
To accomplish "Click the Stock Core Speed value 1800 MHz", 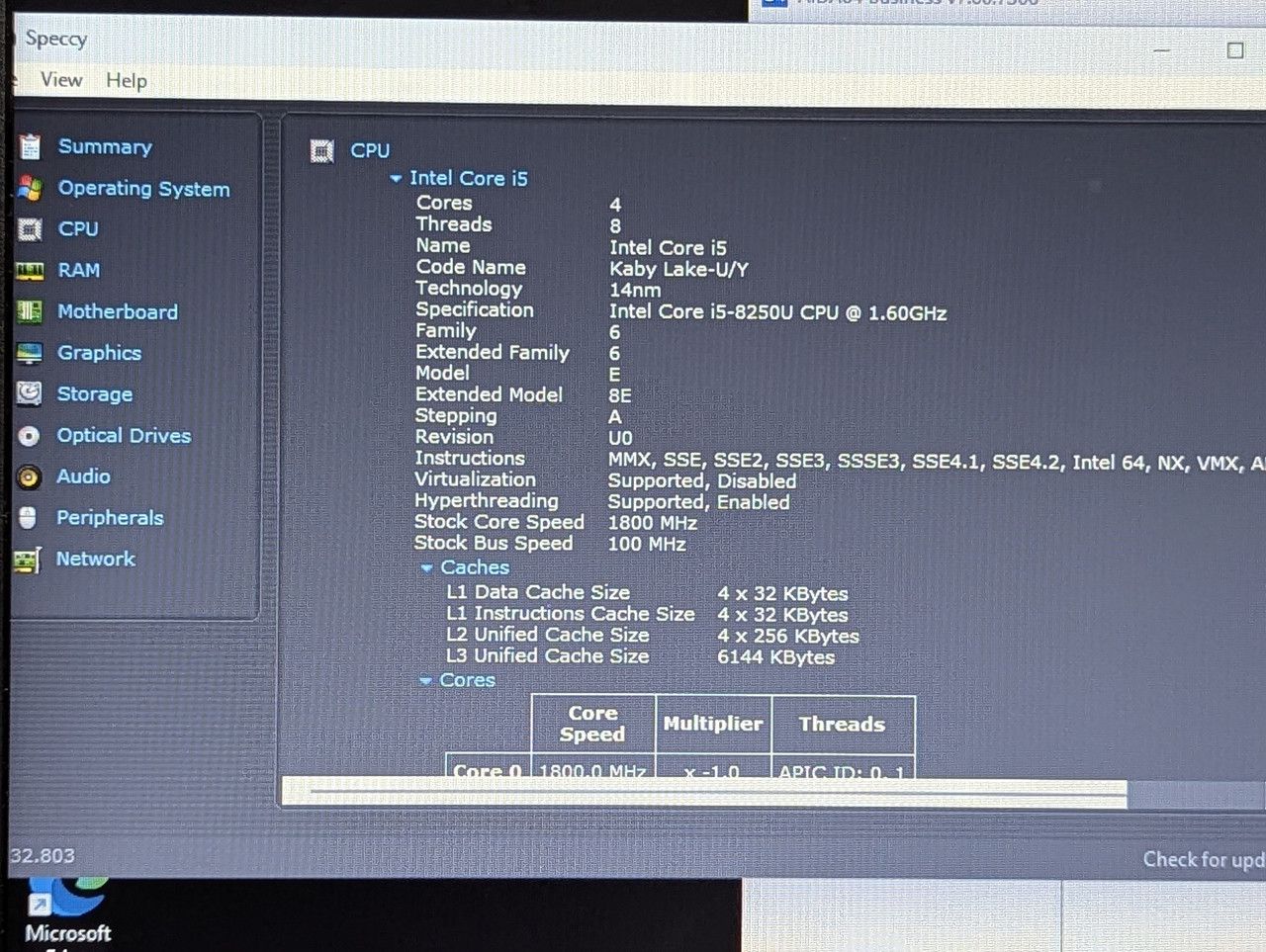I will pyautogui.click(x=653, y=523).
